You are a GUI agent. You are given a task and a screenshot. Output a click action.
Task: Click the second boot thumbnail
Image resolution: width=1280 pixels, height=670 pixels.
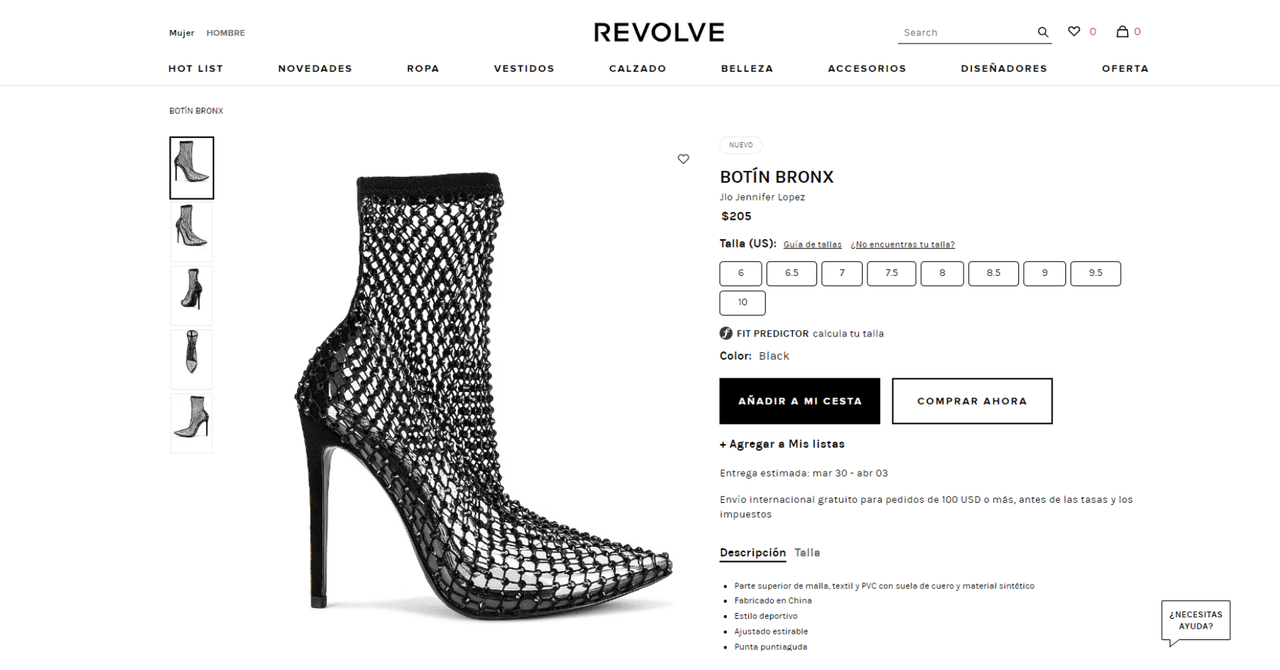tap(191, 231)
